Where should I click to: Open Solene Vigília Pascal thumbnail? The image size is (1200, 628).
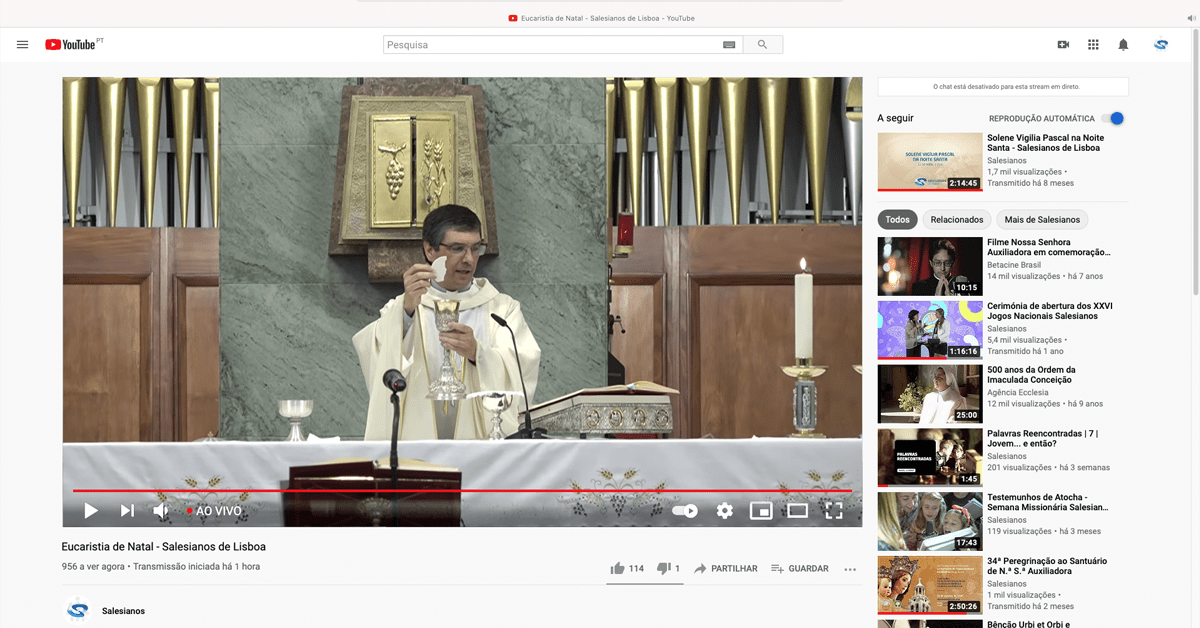click(x=929, y=161)
